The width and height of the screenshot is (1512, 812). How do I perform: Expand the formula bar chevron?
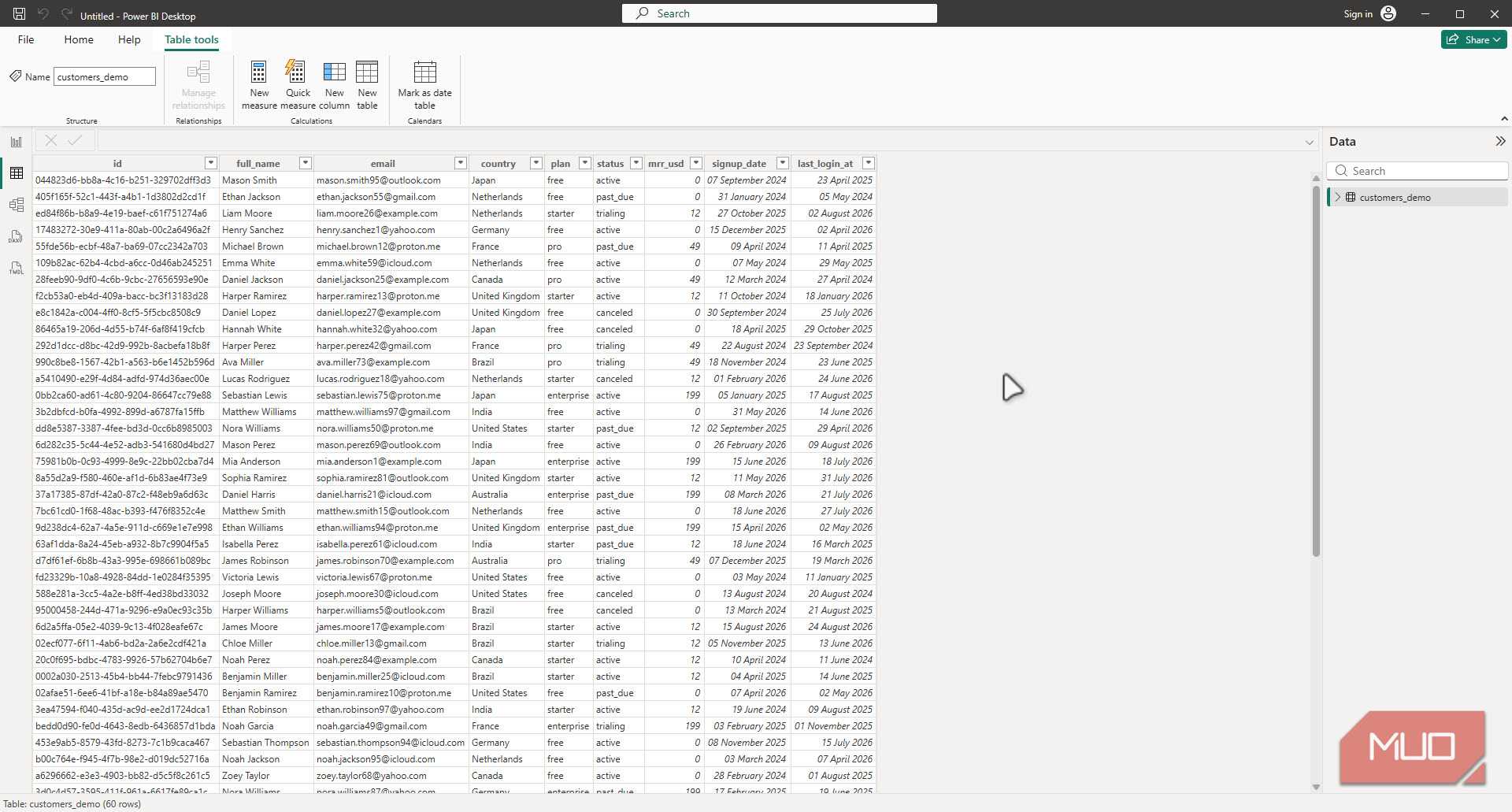tap(1310, 143)
